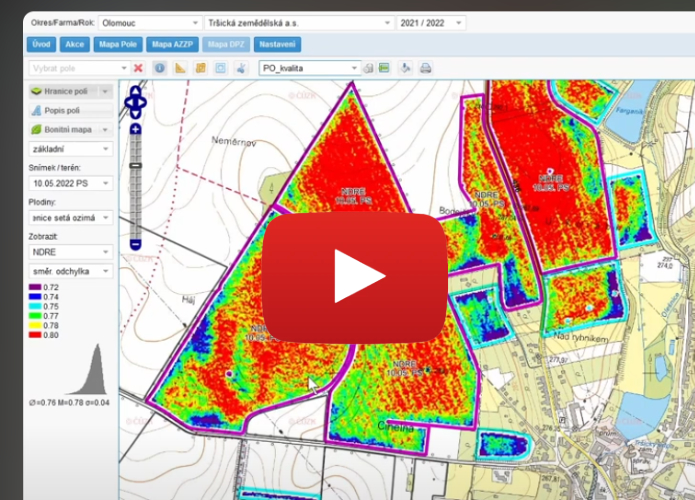
Task: Open the 2021 / 2022 year dropdown
Action: tap(431, 23)
